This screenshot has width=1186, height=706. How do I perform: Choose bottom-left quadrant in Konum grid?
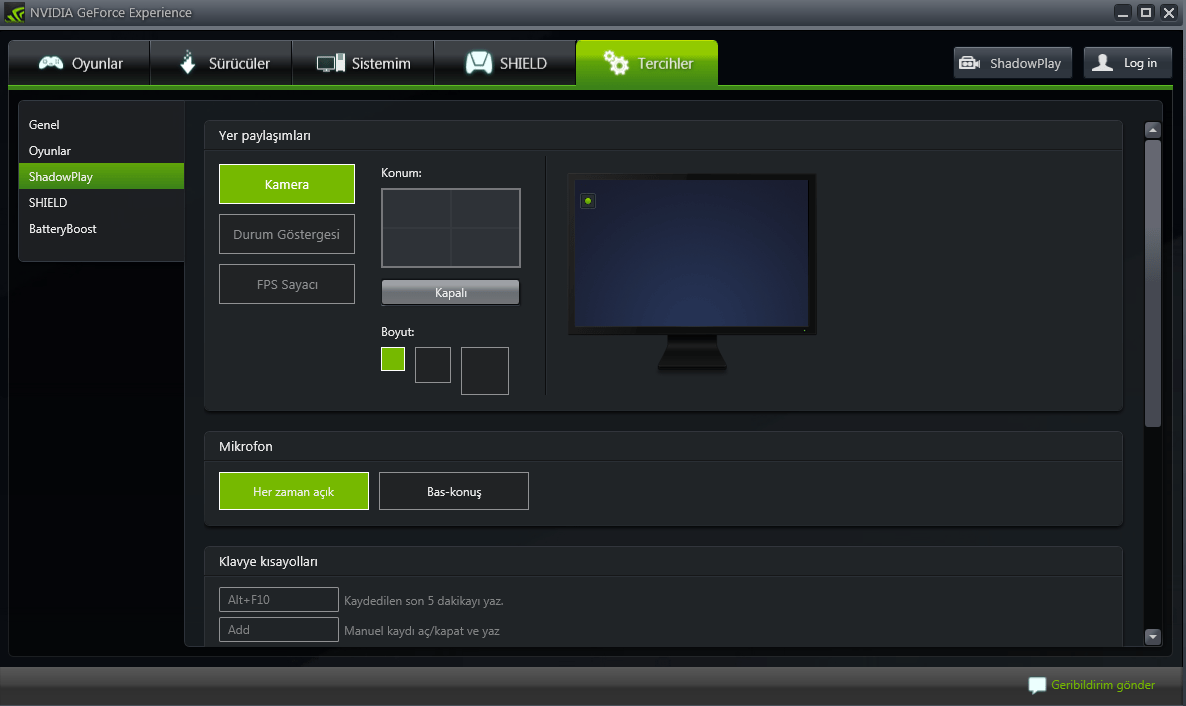coord(417,247)
